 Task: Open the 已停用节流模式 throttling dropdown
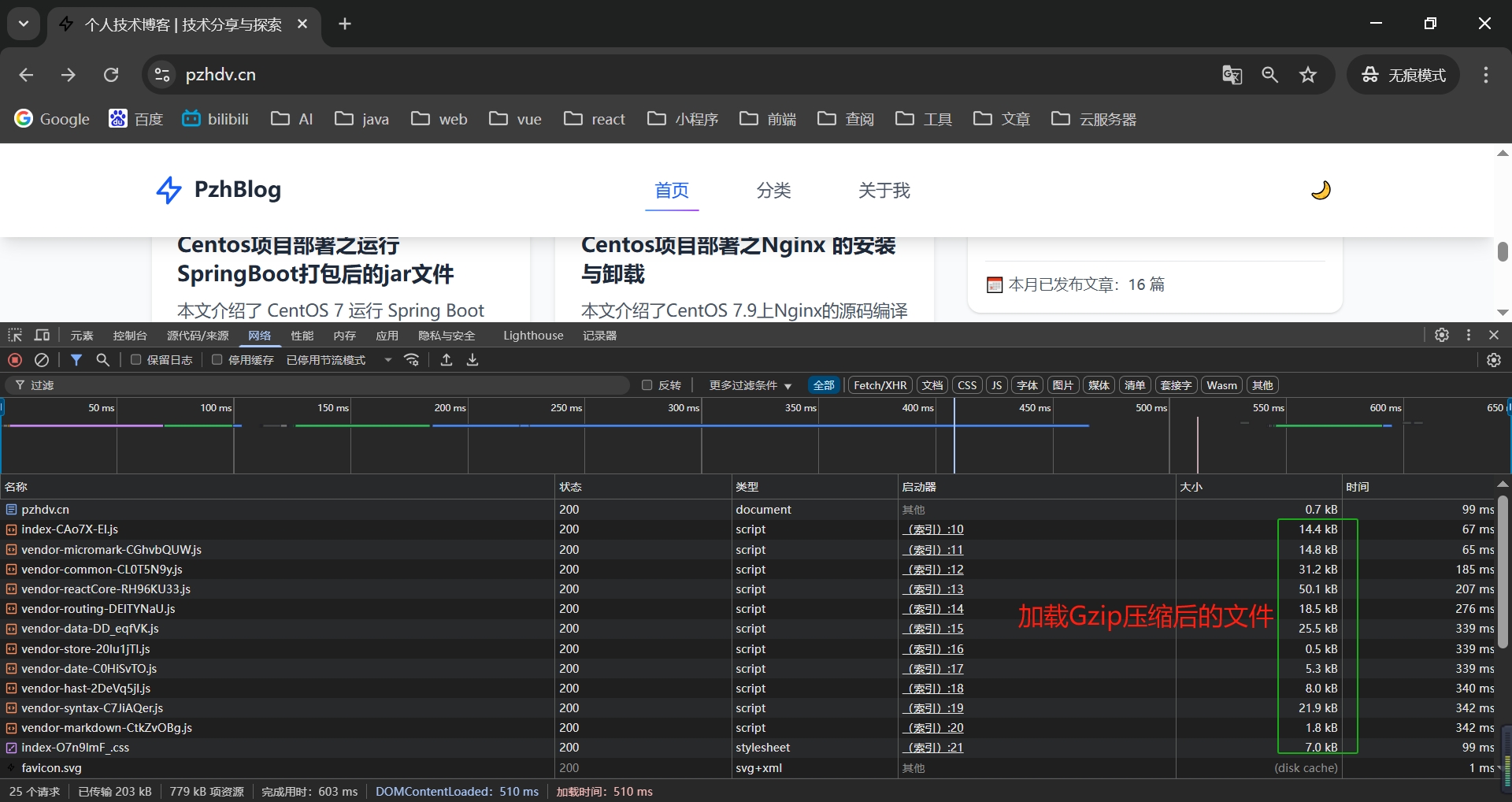pyautogui.click(x=339, y=360)
